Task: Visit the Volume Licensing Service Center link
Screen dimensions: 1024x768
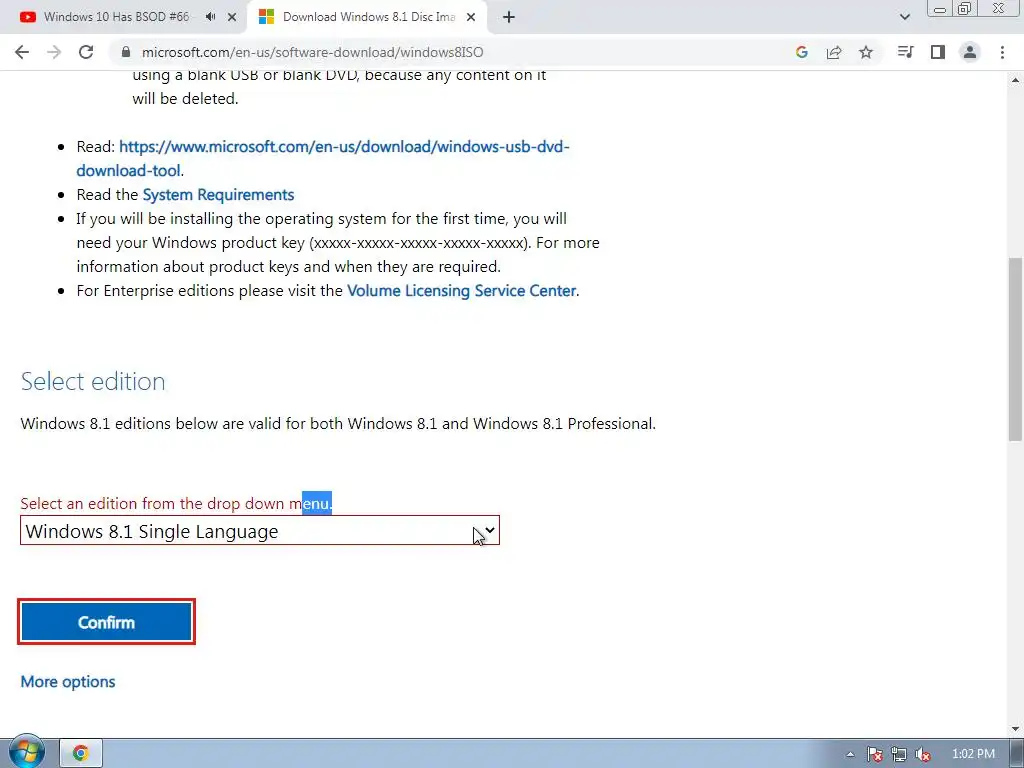Action: (x=461, y=291)
